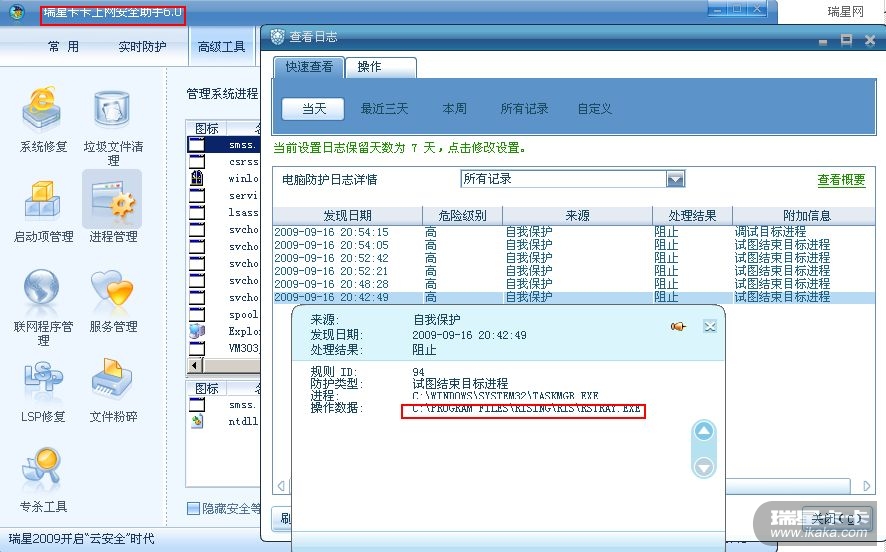
Task: Toggle 隐藏安全 checkbox in process manager
Action: 193,508
